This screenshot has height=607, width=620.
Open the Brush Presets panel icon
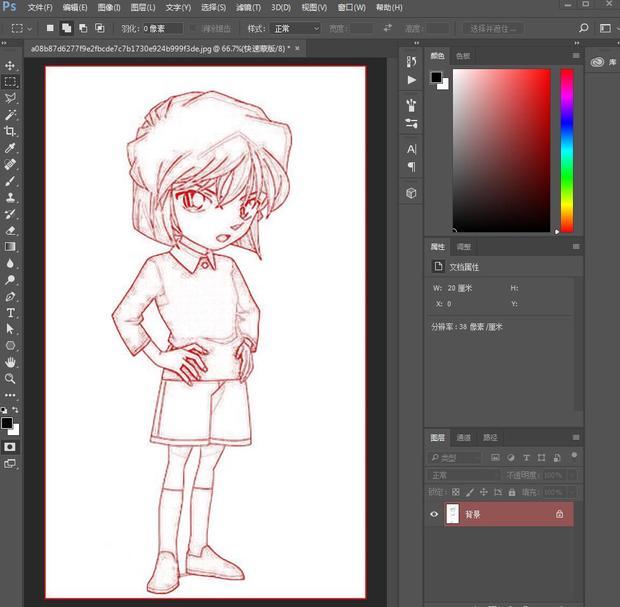coord(411,105)
